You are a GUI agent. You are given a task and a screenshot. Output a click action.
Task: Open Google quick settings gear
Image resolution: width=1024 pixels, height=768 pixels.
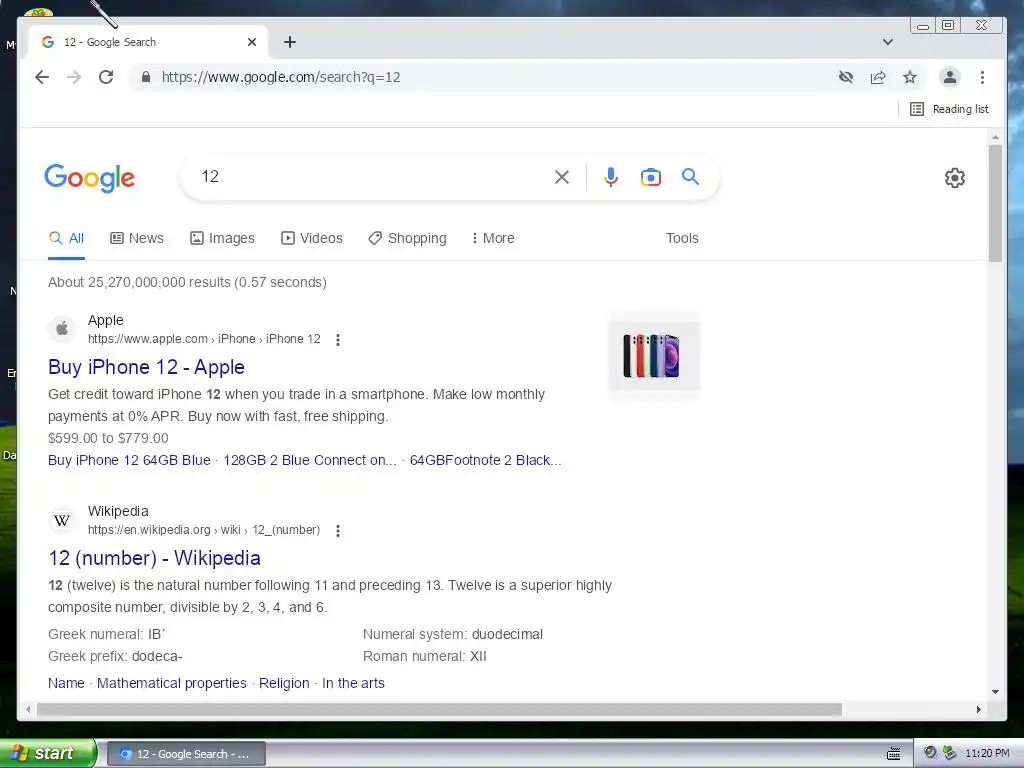[955, 178]
